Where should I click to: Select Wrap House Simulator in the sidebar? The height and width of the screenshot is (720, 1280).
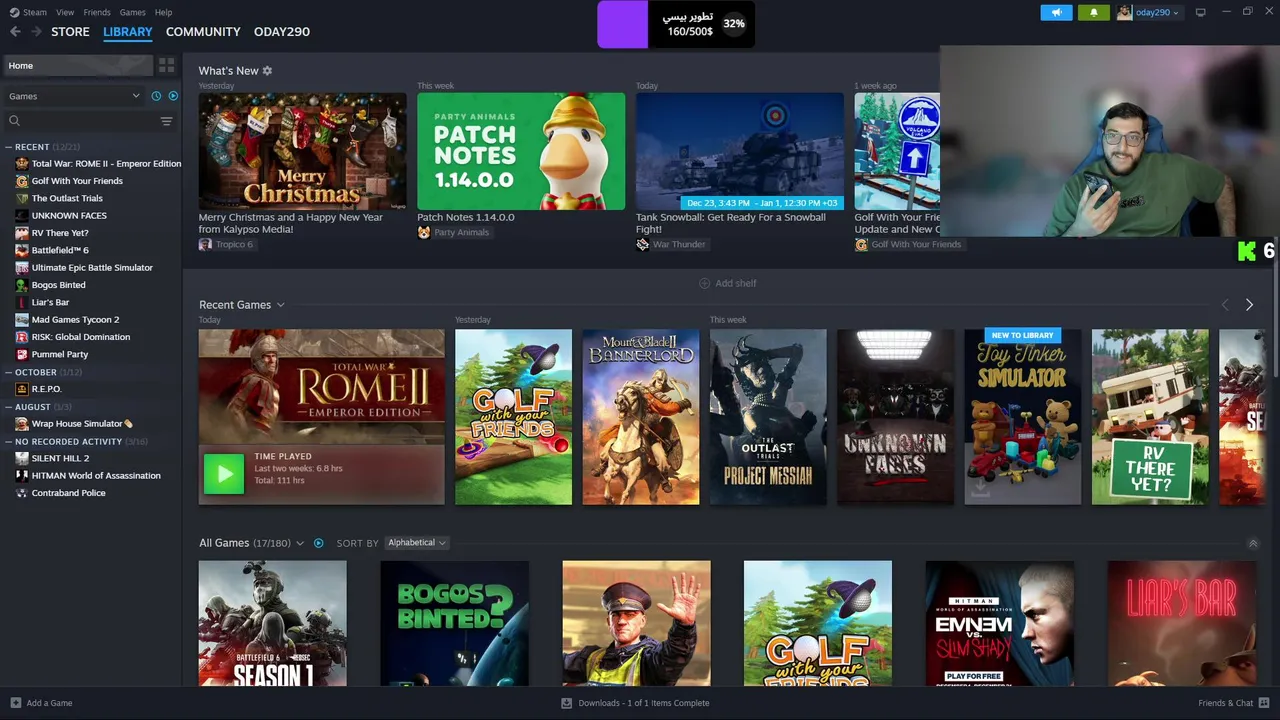pos(82,424)
